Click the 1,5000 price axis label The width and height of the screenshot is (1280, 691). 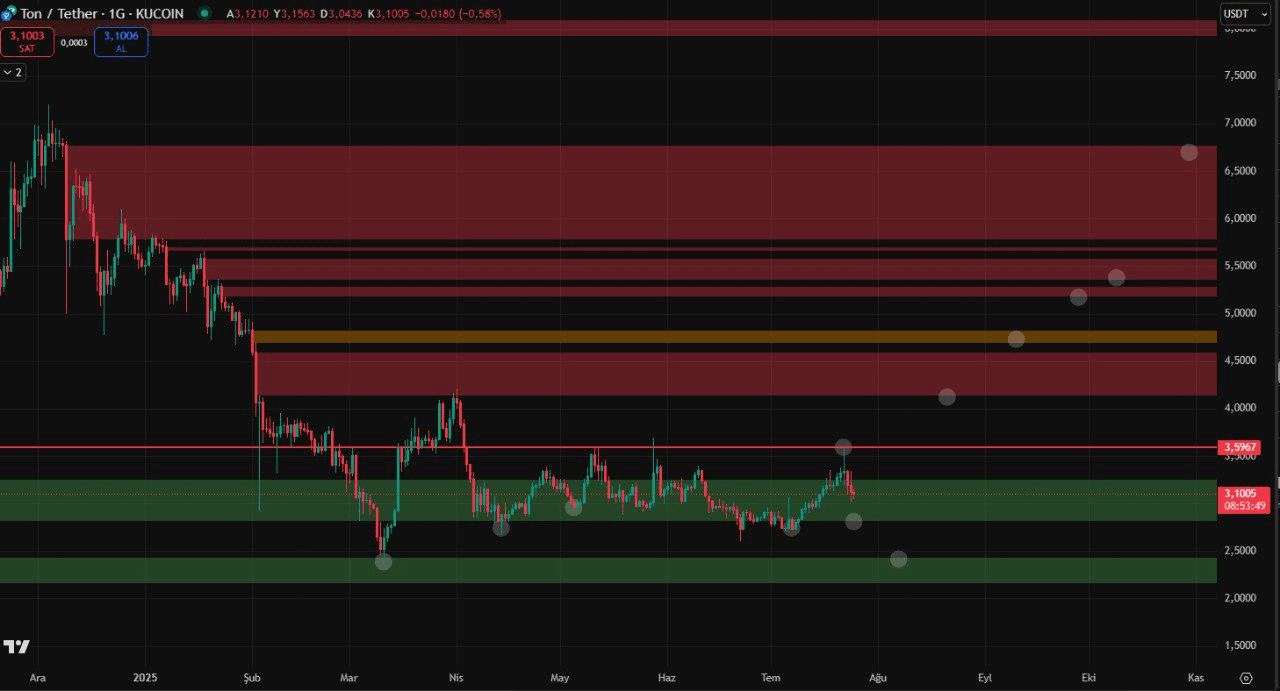pos(1241,646)
